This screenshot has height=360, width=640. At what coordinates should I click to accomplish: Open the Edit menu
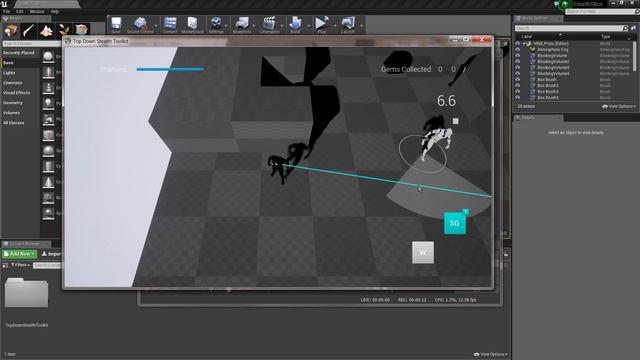click(x=19, y=11)
